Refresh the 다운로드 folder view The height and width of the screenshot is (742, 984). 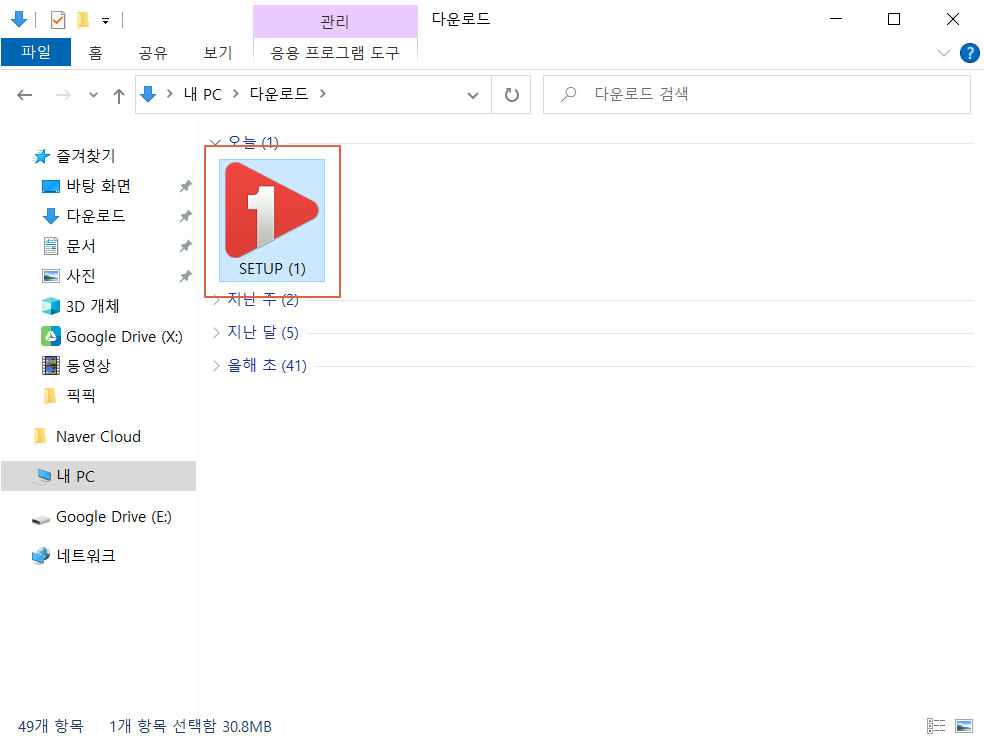click(511, 95)
